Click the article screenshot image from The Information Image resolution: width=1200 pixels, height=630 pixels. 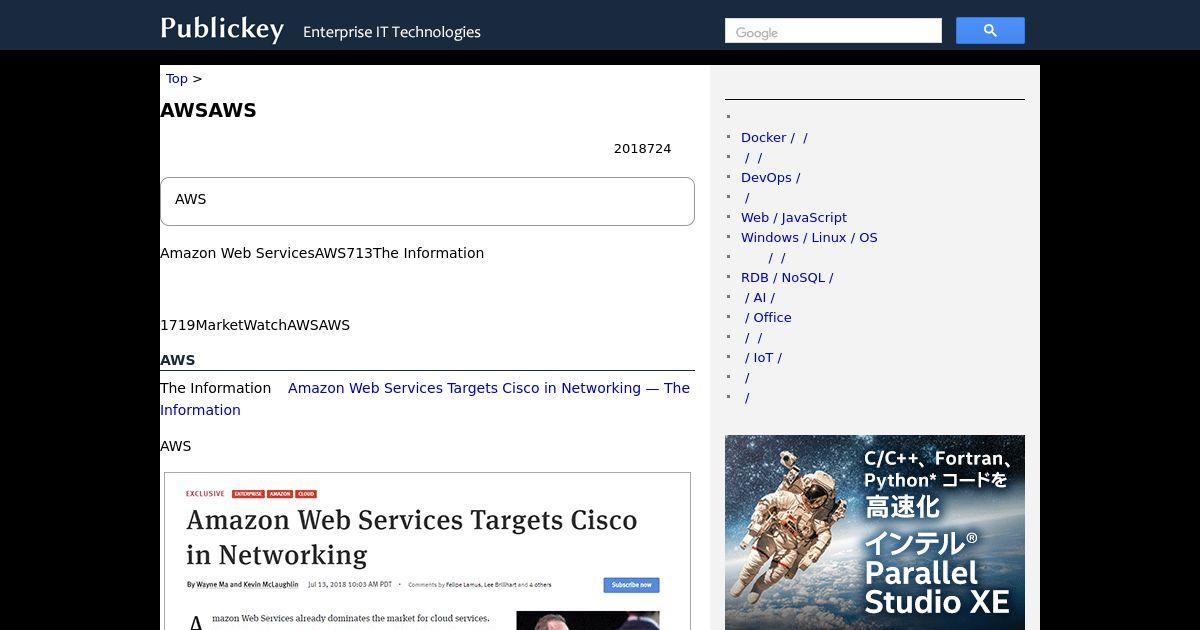pos(427,551)
